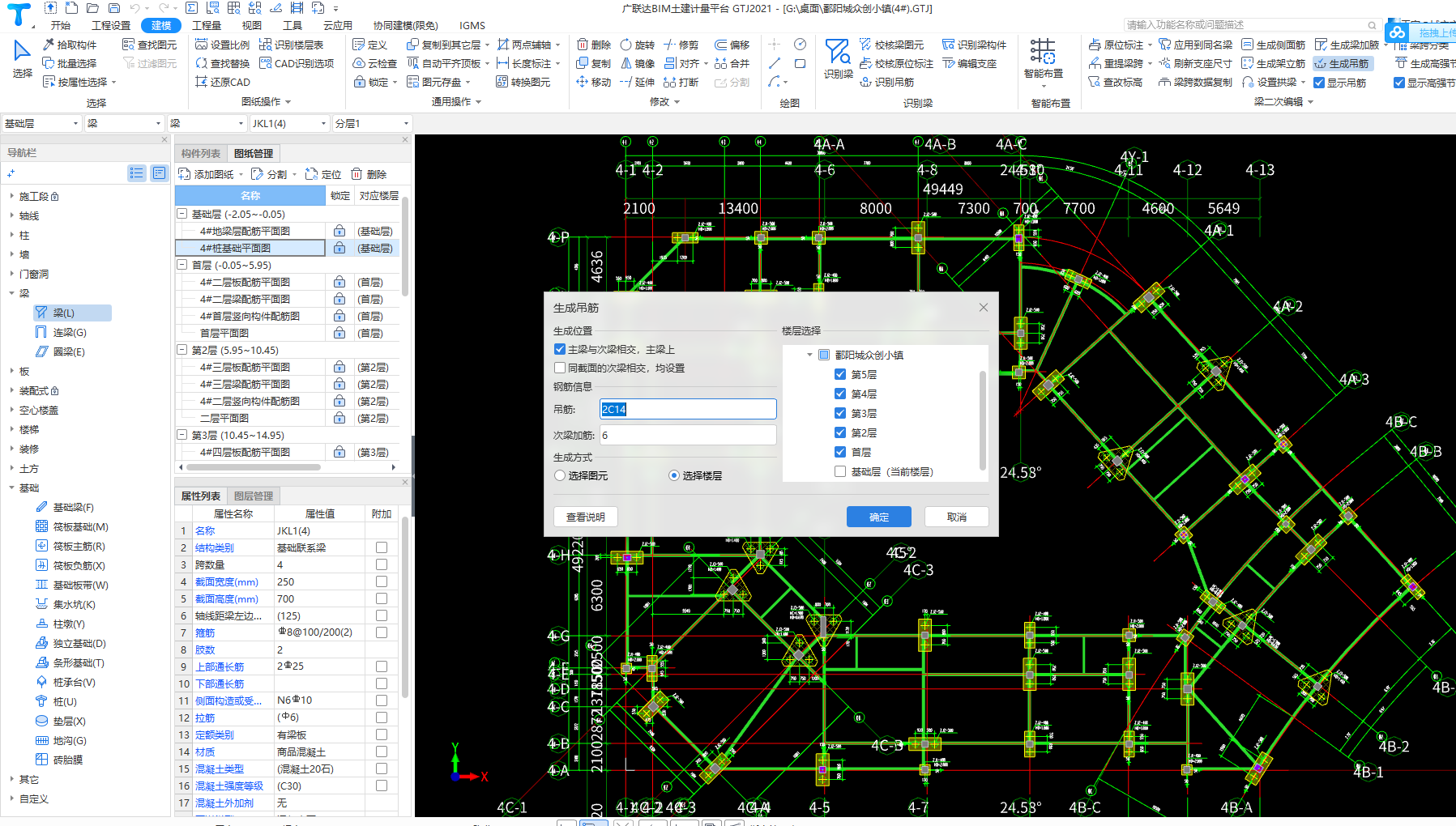The width and height of the screenshot is (1456, 826).
Task: Collapse the 首层 (-0.05~5.95) drawing group
Action: click(x=182, y=265)
